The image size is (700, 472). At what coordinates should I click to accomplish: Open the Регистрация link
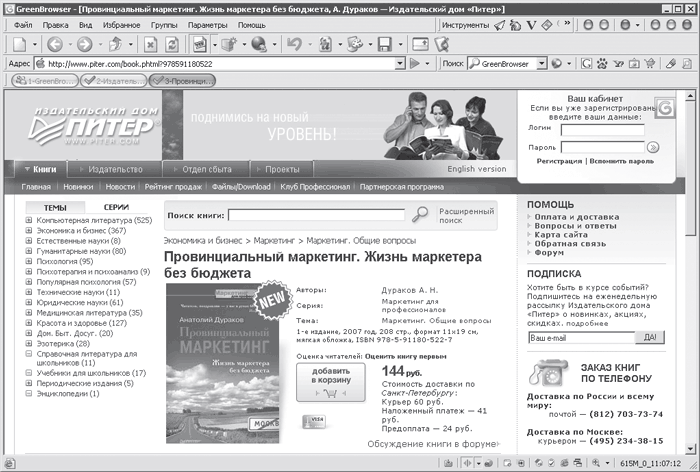[x=559, y=161]
